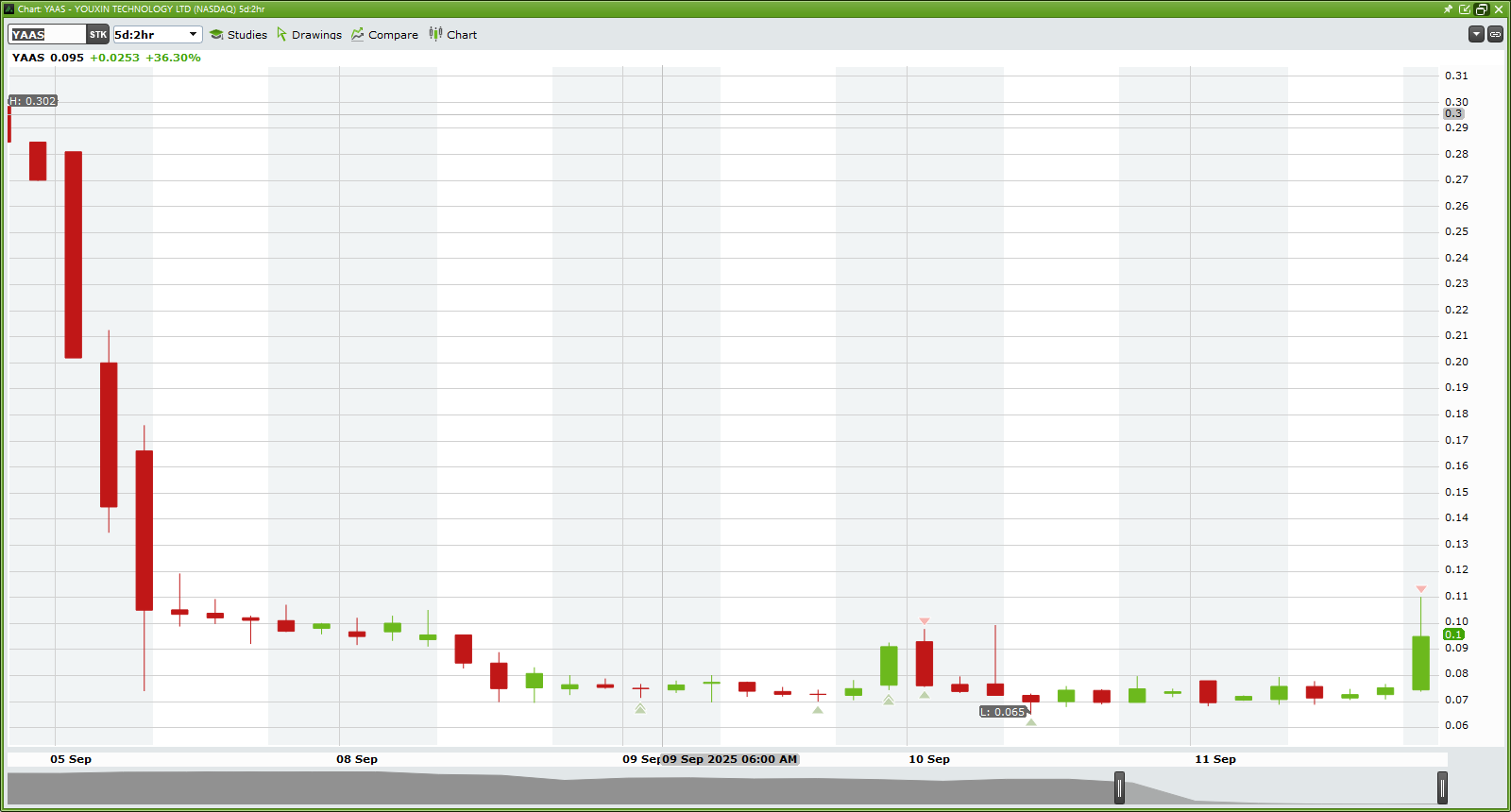Open the Studies menu
Screen dimensions: 1511x812
click(x=246, y=35)
